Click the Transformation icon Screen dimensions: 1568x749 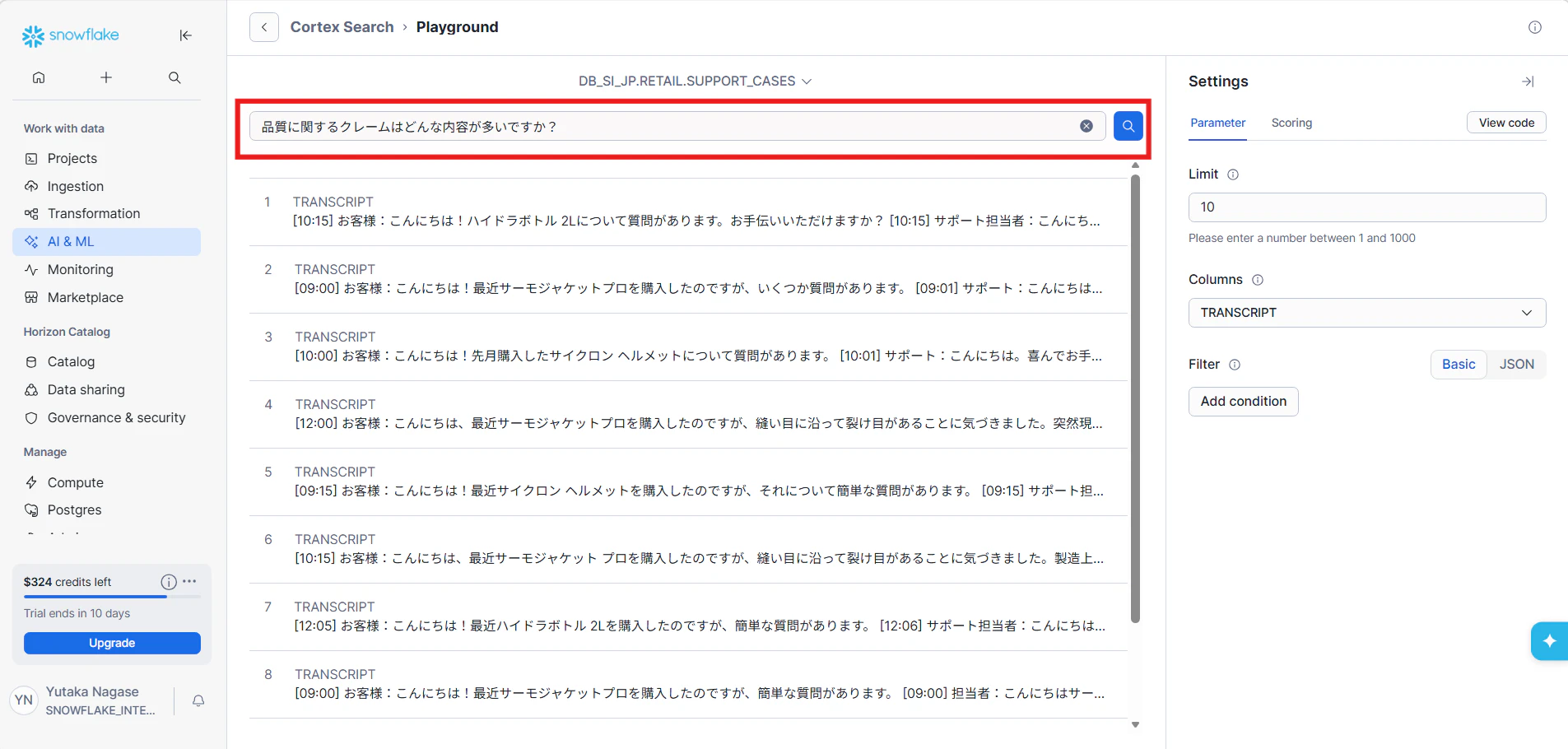[x=31, y=214]
